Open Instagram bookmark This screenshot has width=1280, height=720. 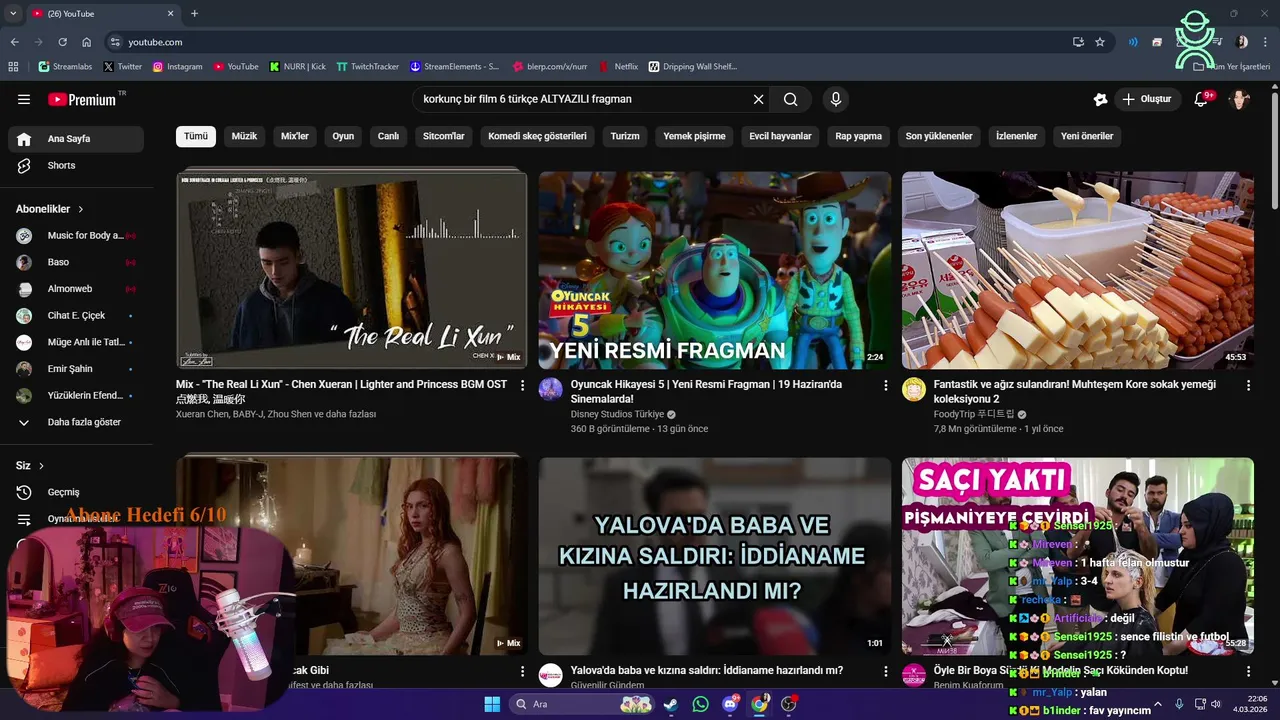click(177, 67)
